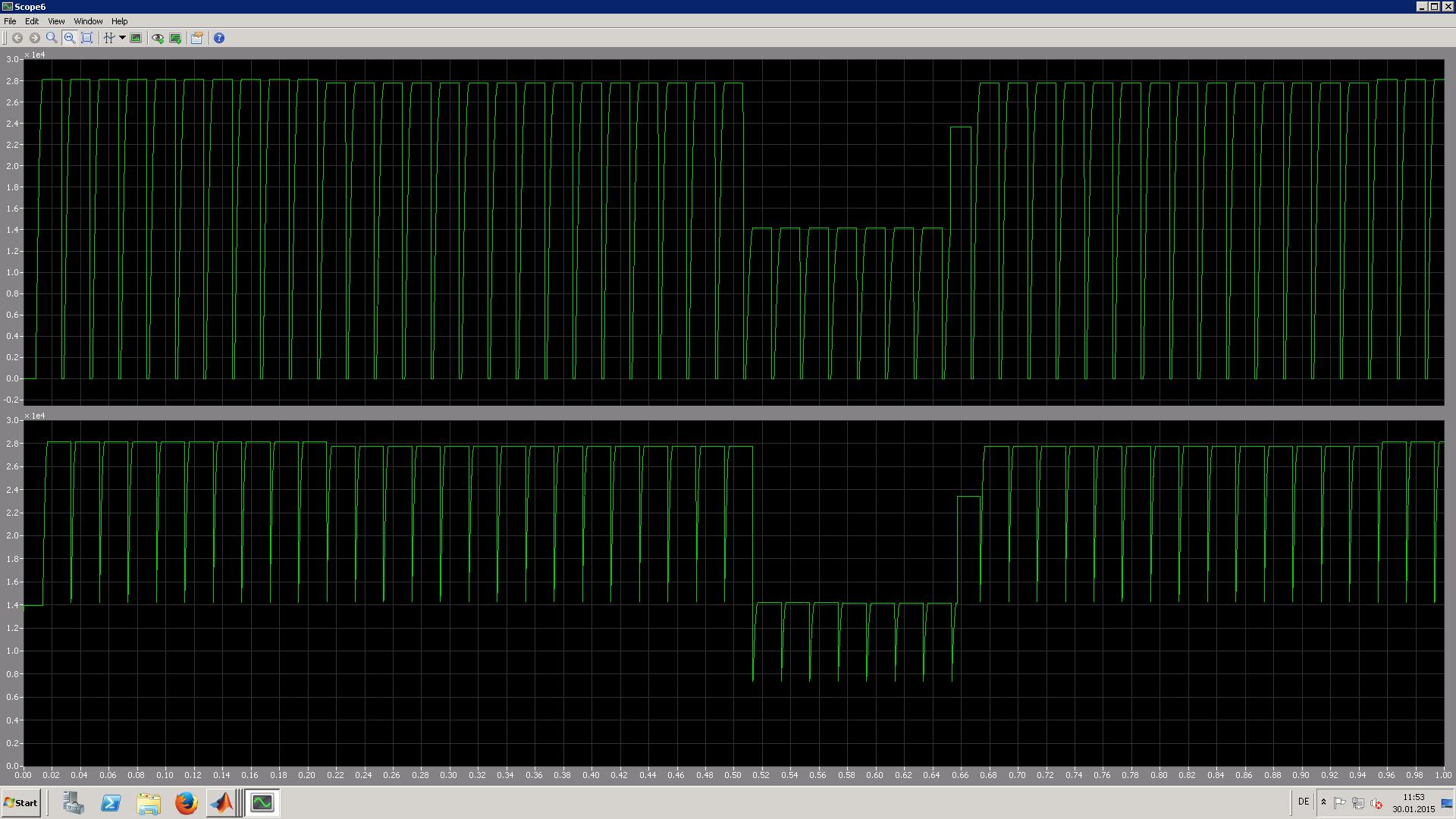Screen dimensions: 1456x819
Task: Toggle the horizontal zoom tool
Action: [x=69, y=38]
